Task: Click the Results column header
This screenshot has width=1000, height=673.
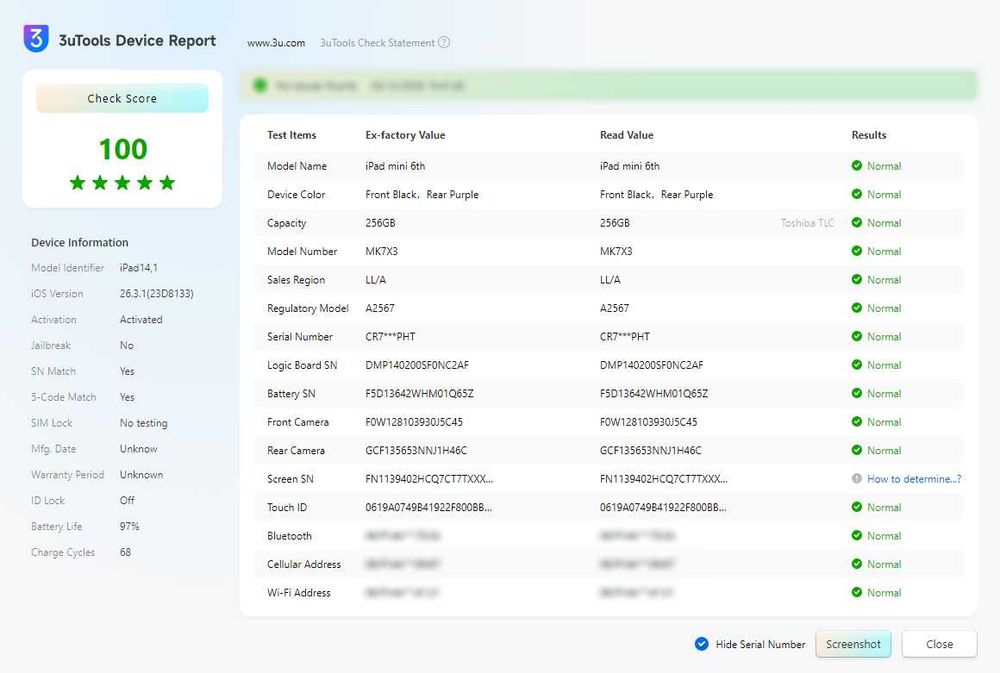Action: 869,135
